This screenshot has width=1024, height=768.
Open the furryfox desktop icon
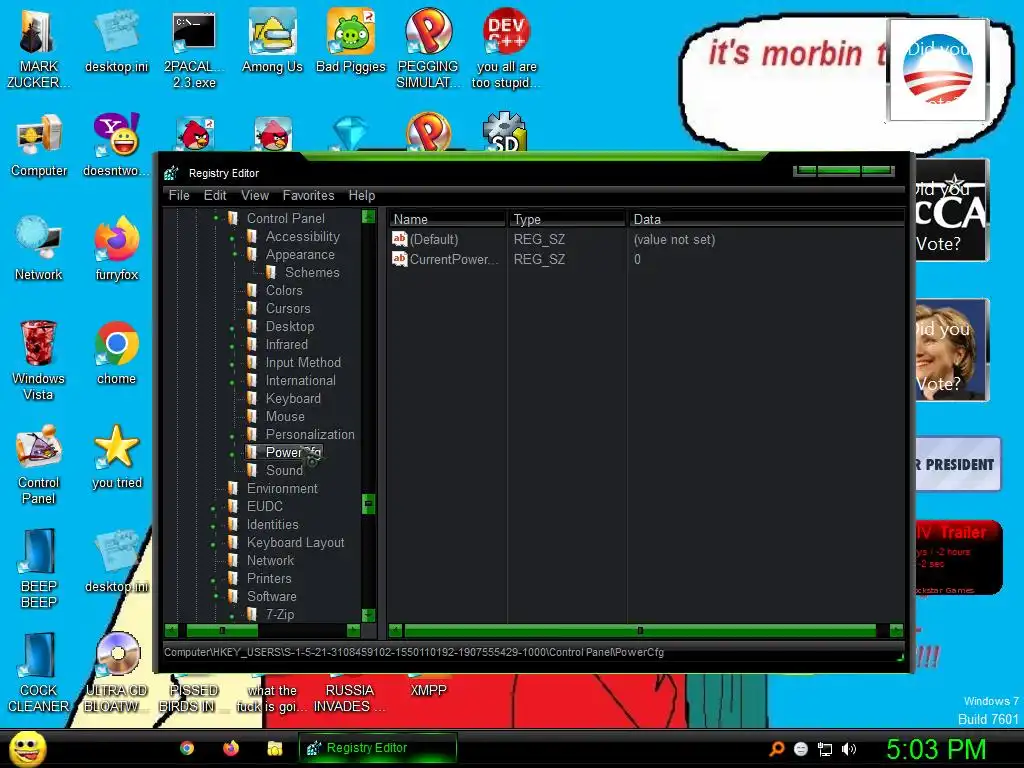click(x=117, y=249)
